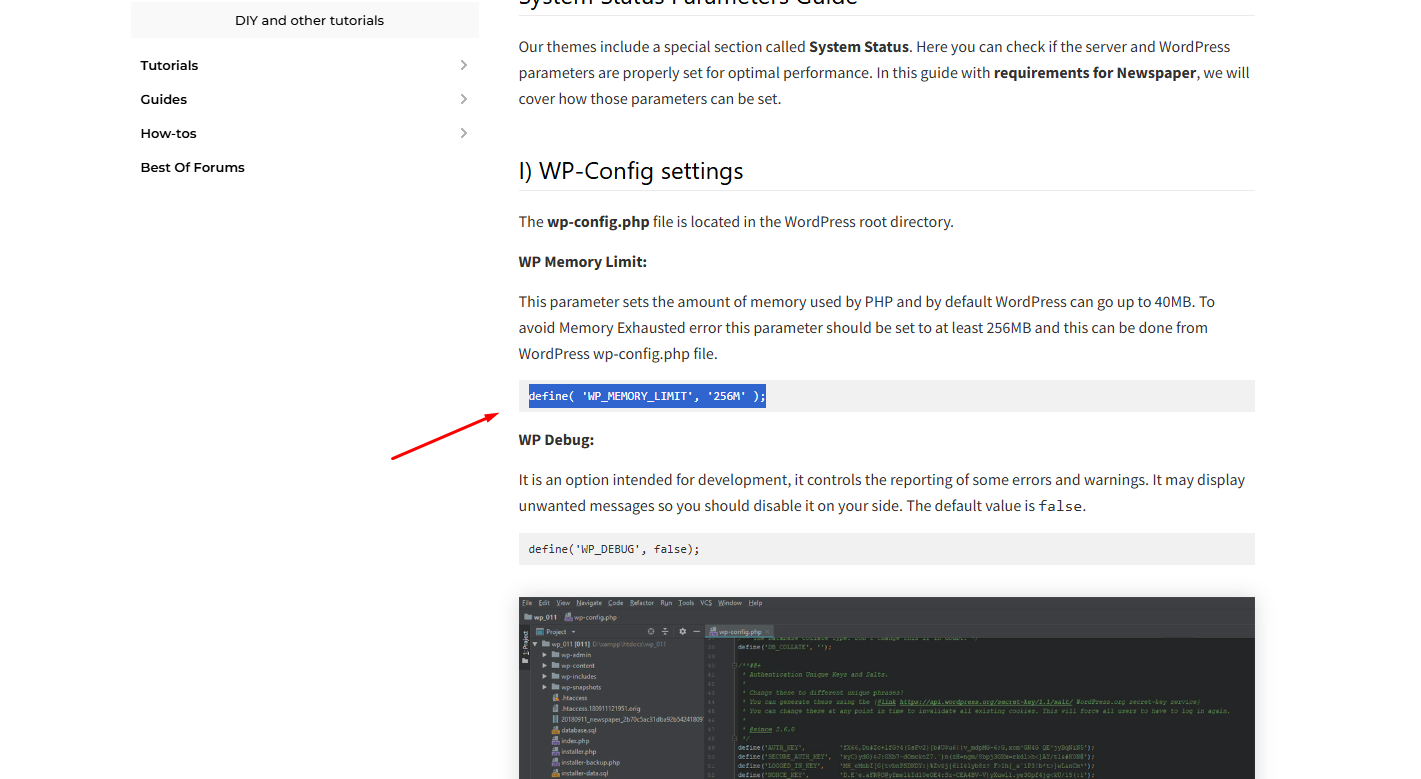Expand the Guides chevron in sidebar

pos(463,99)
